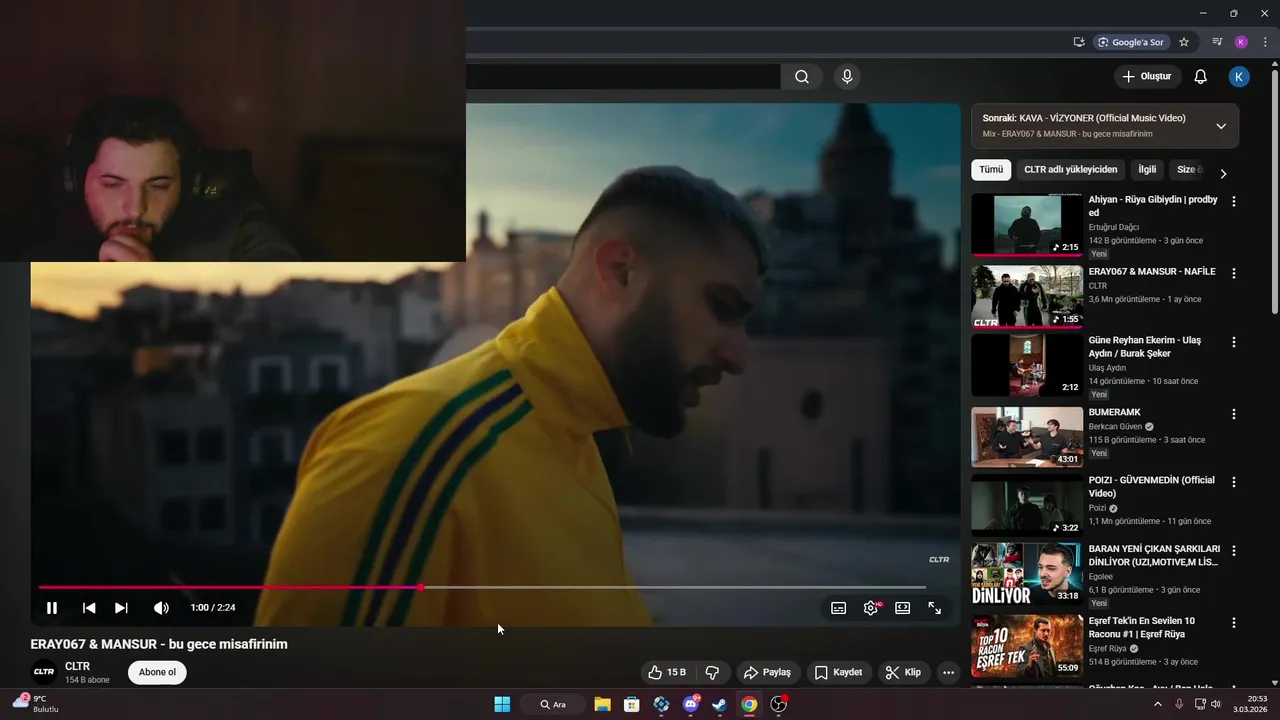Mute the video volume
Viewport: 1280px width, 720px height.
tap(161, 608)
